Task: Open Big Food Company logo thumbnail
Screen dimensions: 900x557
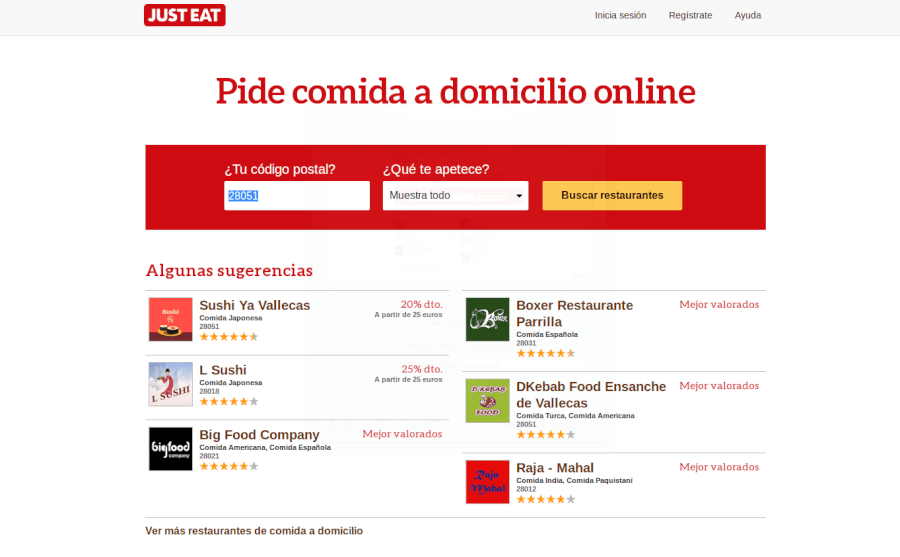Action: 170,449
